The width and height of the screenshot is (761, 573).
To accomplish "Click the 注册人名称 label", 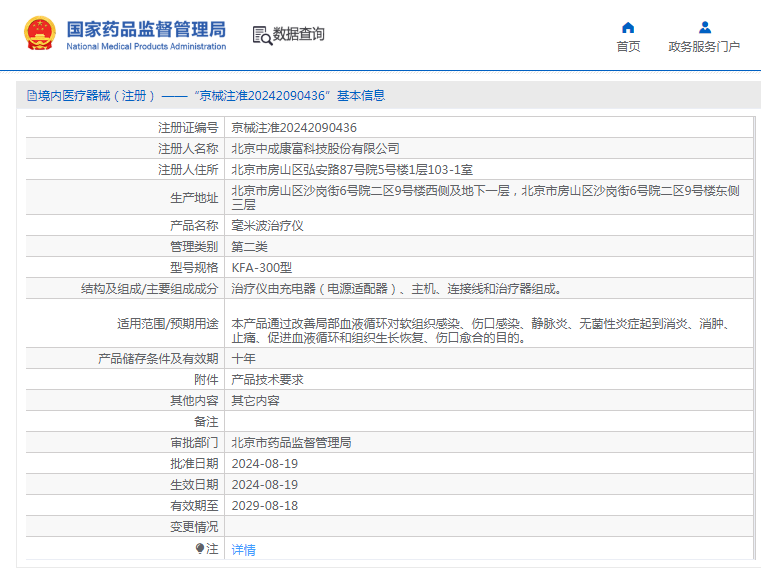I will [x=188, y=148].
